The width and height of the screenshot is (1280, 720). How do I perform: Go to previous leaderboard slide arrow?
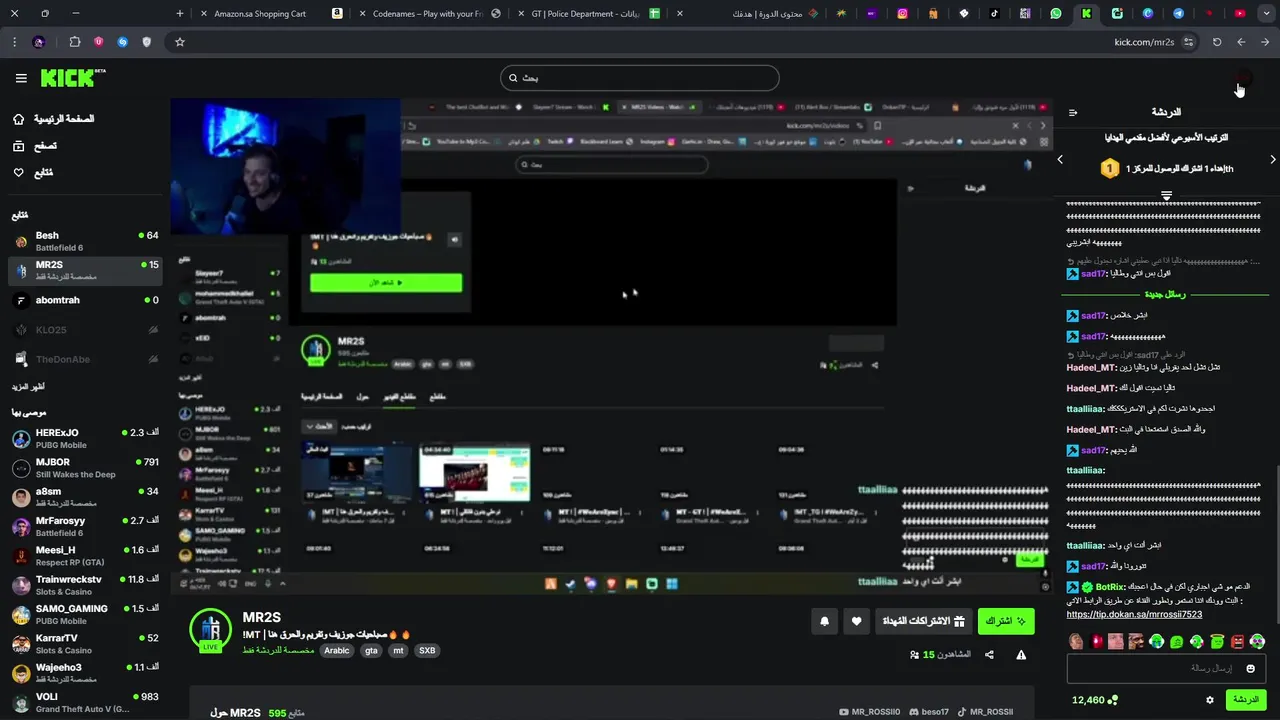coord(1060,160)
